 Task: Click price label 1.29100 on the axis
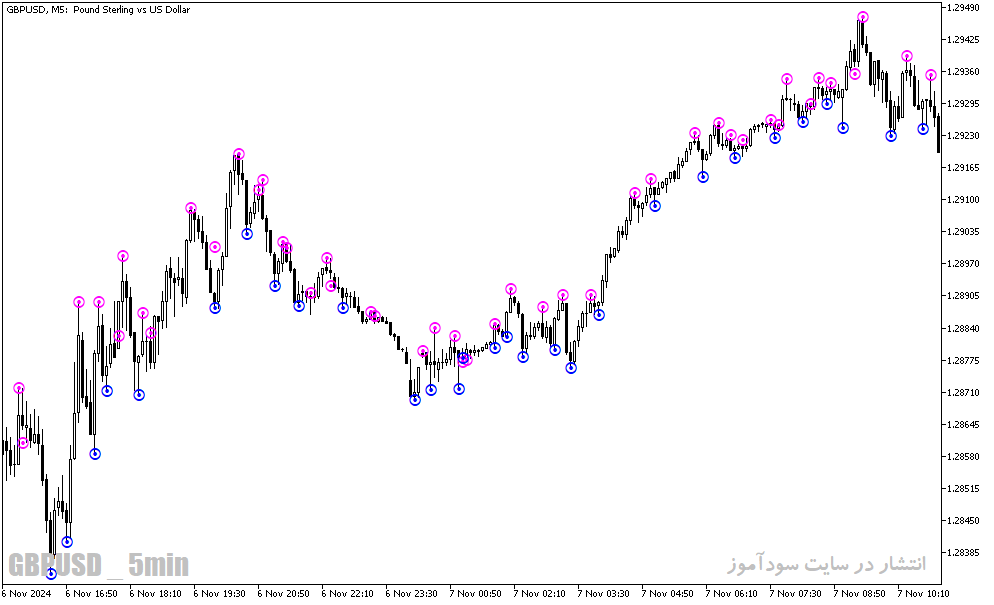click(x=963, y=200)
